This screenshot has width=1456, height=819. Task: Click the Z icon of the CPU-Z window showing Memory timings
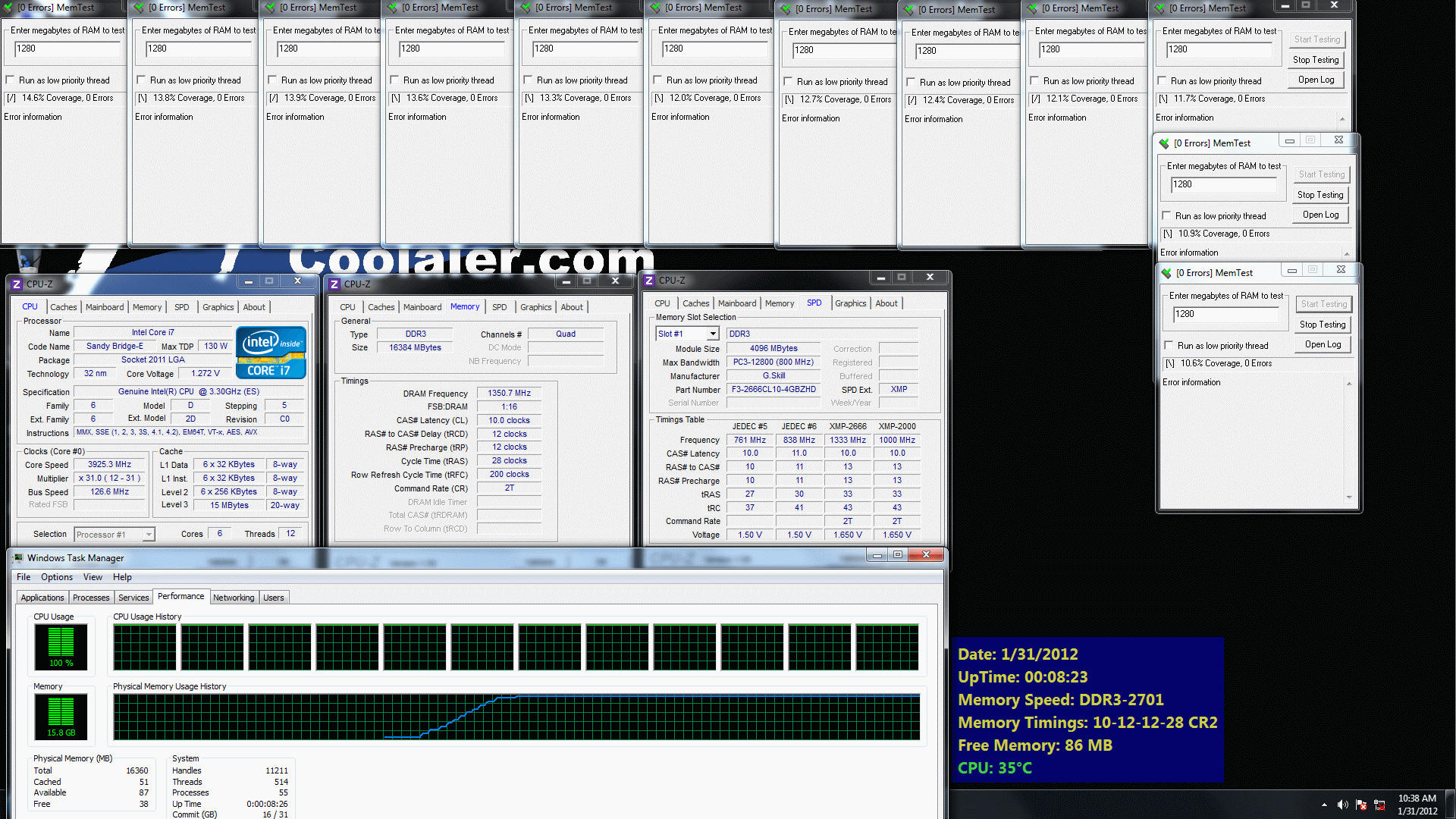pos(334,284)
